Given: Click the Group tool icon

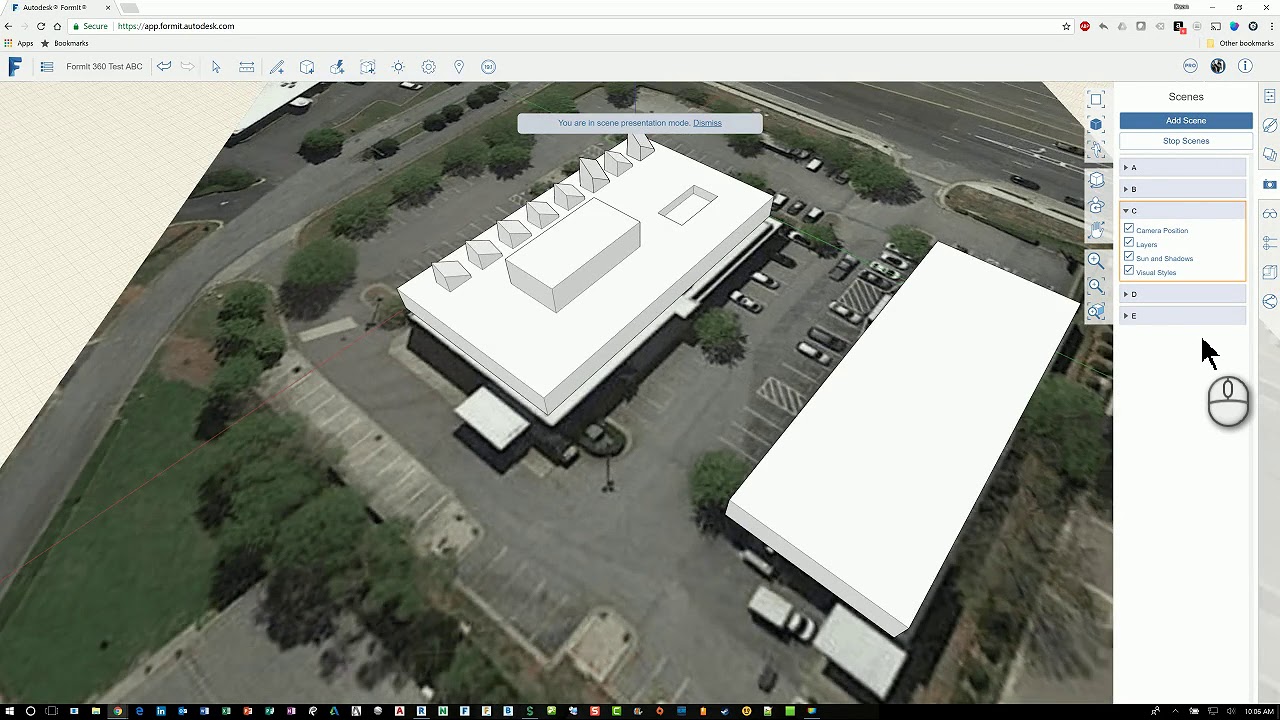Looking at the screenshot, I should coord(368,67).
